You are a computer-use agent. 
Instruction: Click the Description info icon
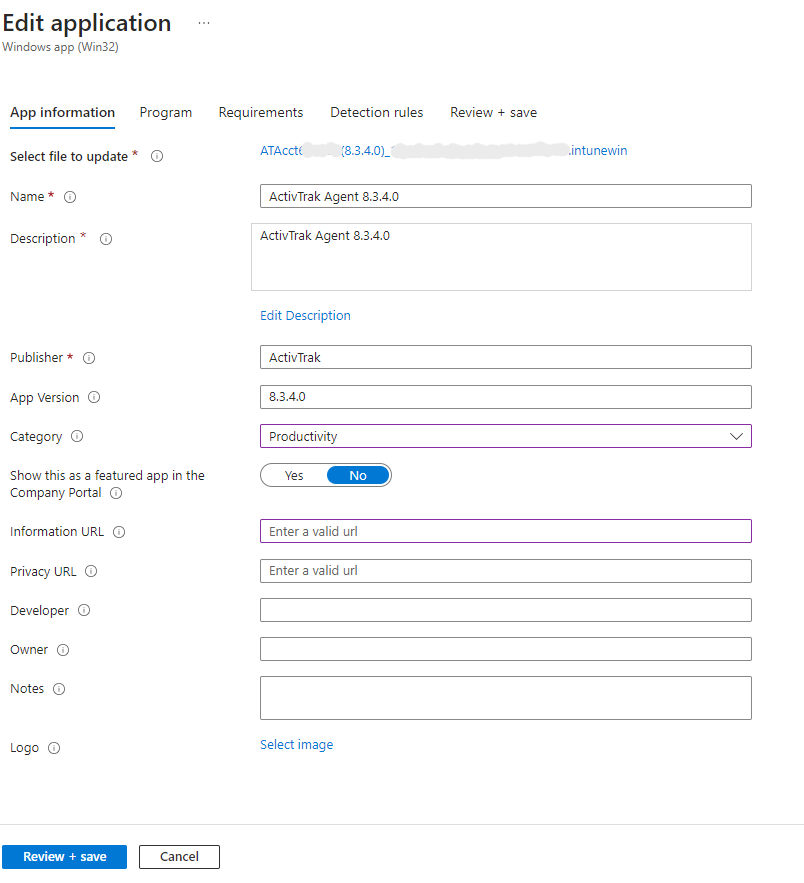coord(106,239)
